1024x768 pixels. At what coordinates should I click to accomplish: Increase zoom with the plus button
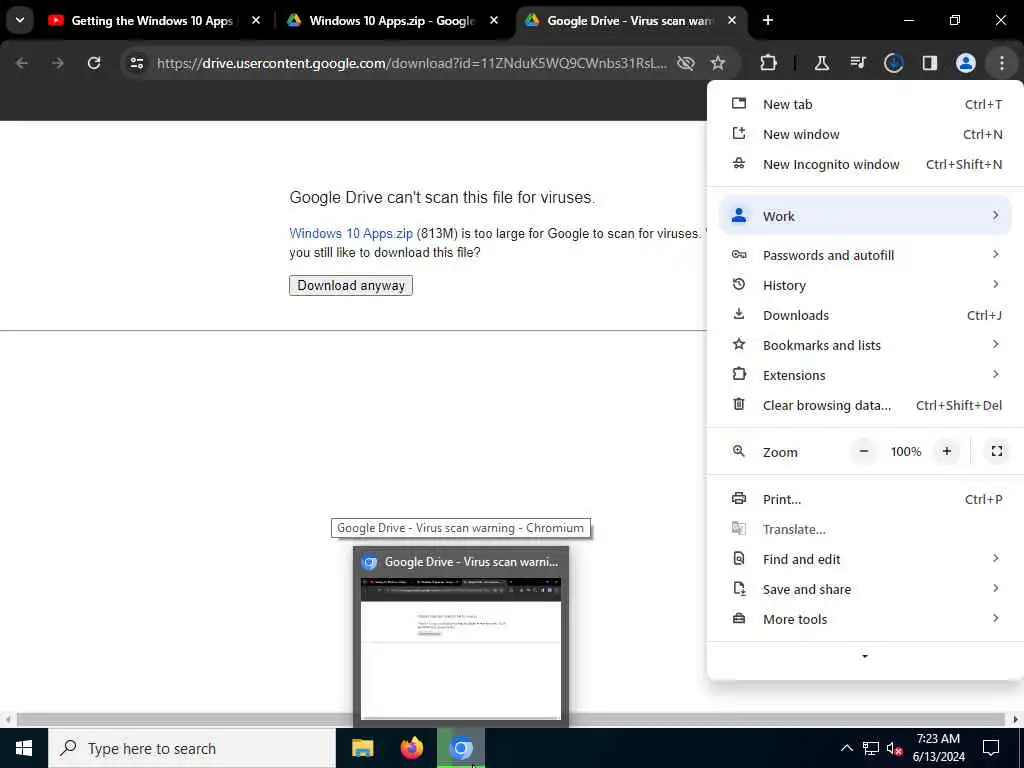(946, 451)
